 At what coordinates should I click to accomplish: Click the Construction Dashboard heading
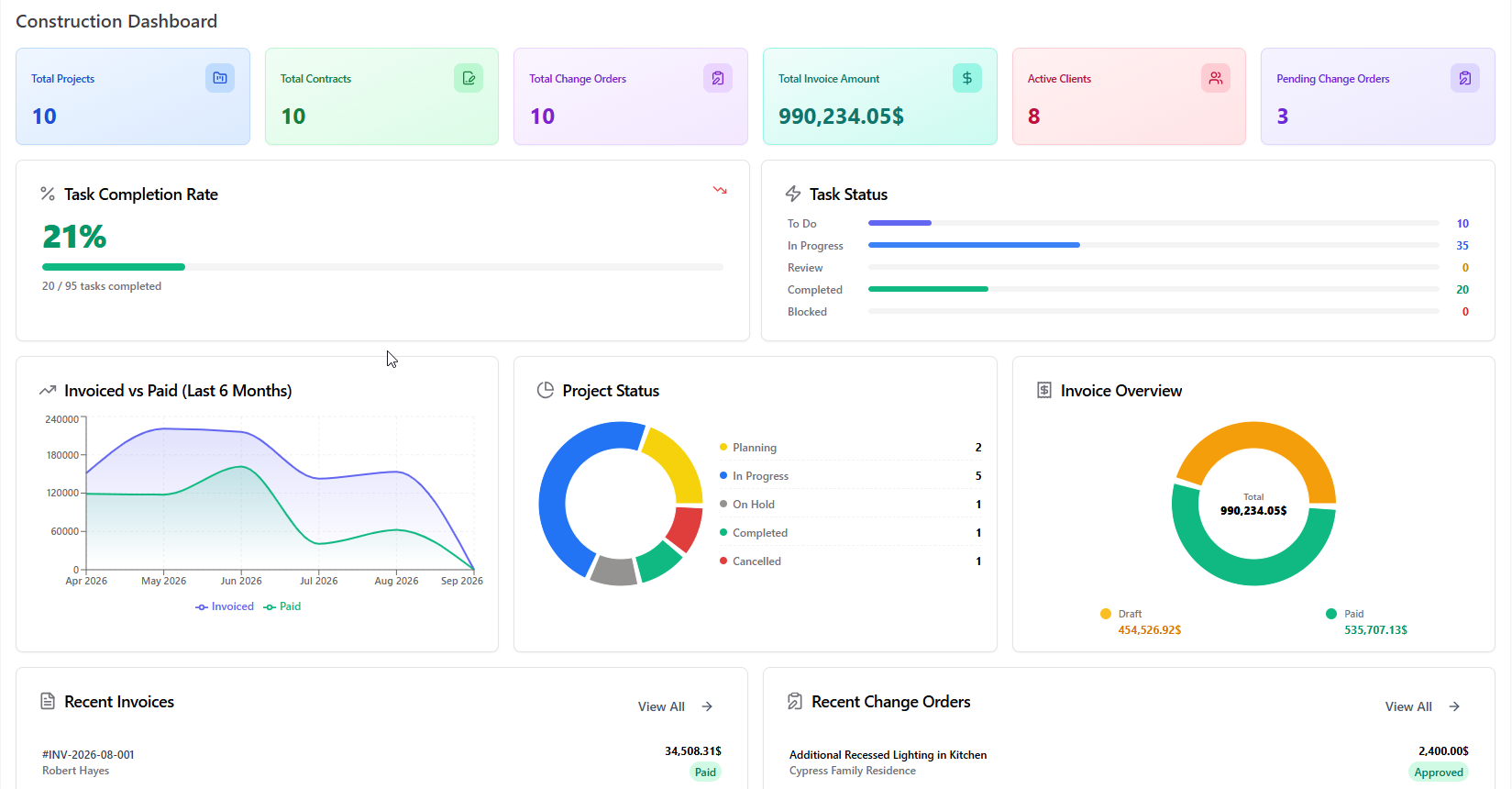pyautogui.click(x=116, y=21)
